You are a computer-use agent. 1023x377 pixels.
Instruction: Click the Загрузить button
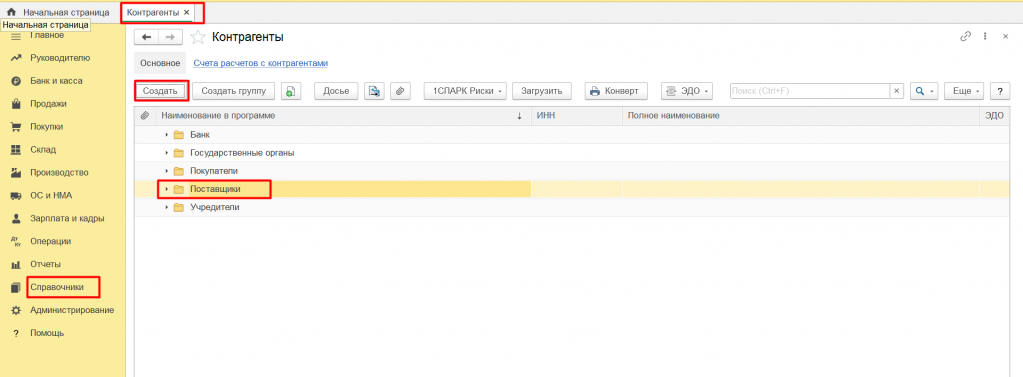pyautogui.click(x=542, y=91)
